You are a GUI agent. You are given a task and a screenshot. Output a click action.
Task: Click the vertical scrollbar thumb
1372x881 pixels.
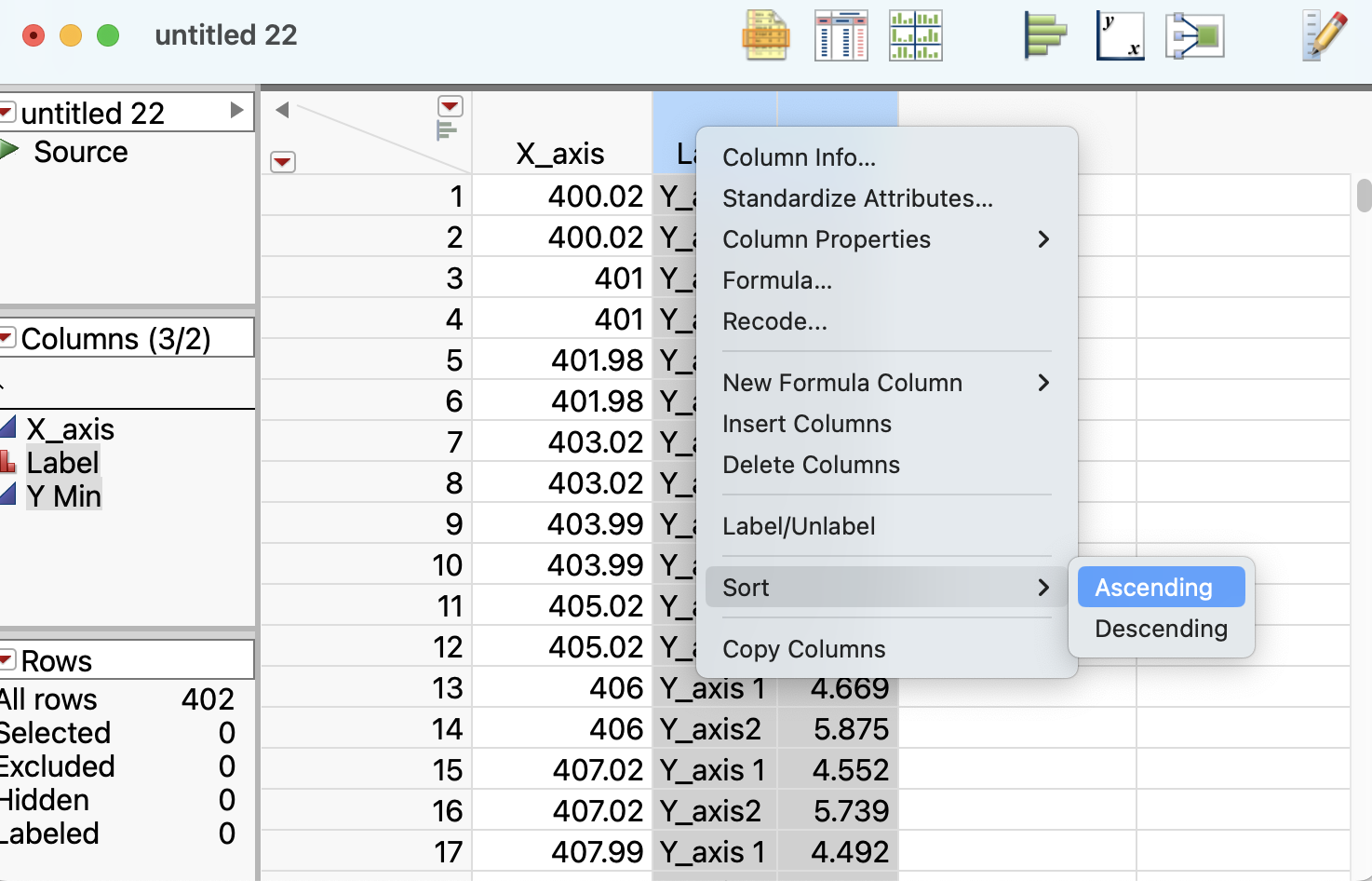(1364, 196)
